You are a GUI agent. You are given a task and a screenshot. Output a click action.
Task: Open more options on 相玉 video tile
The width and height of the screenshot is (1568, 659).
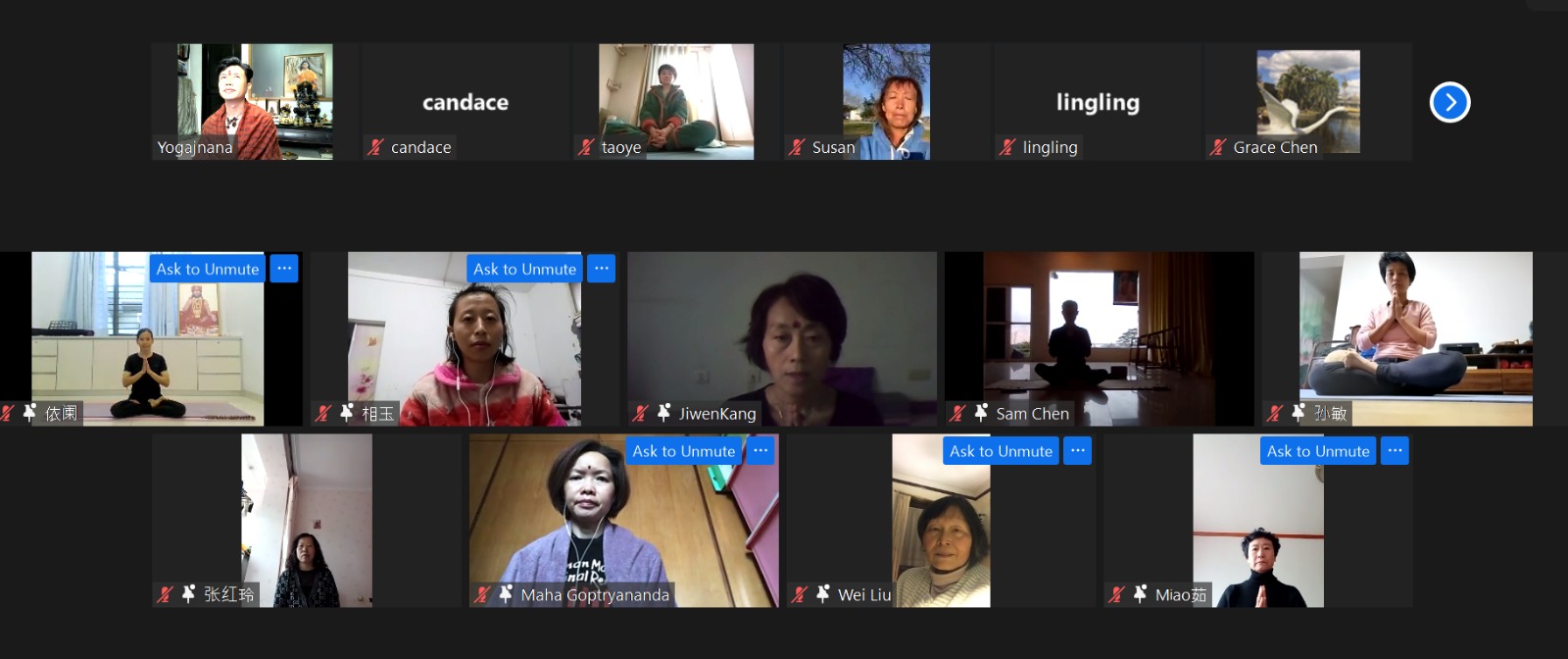click(x=602, y=269)
